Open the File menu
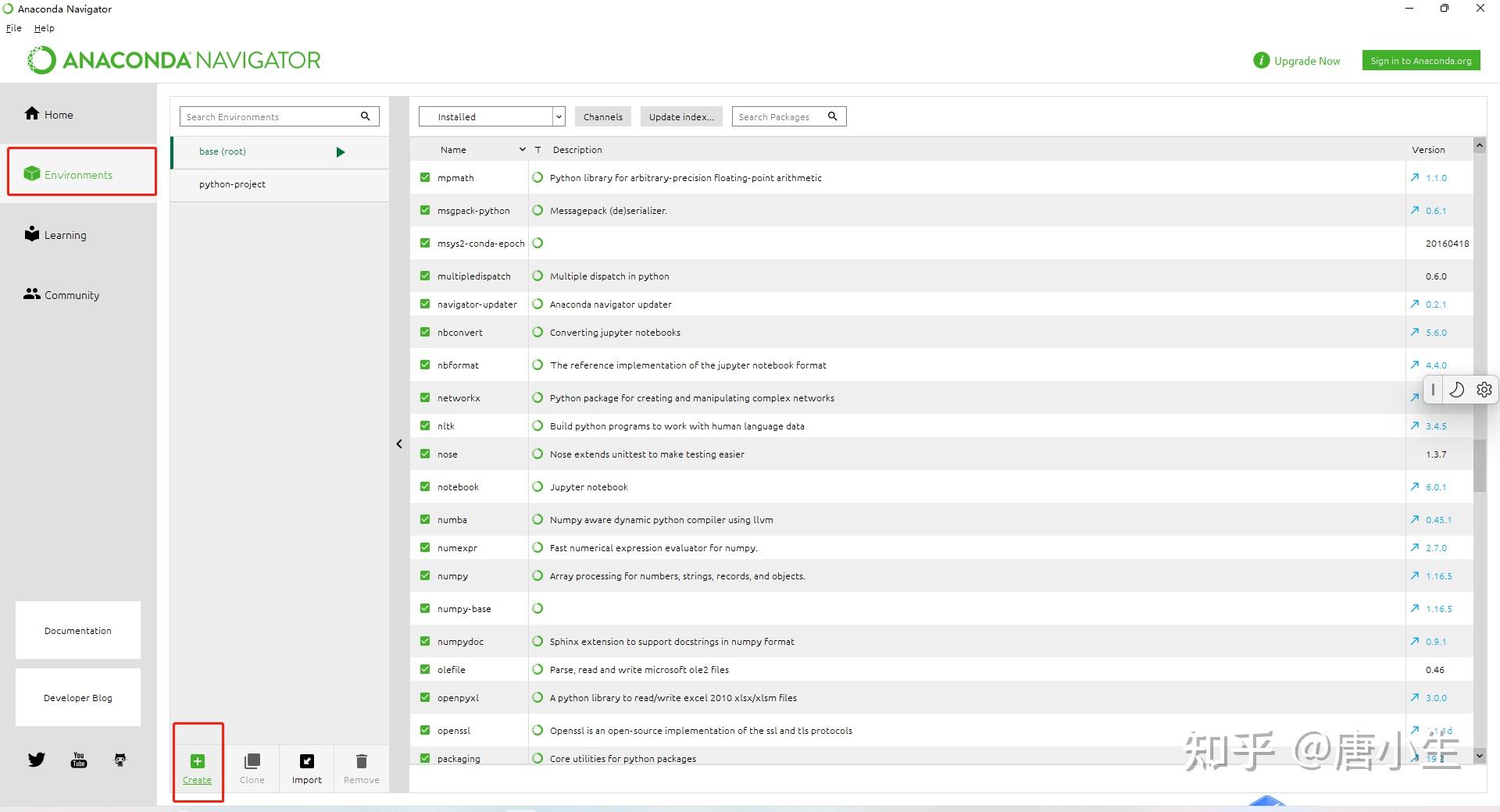Viewport: 1500px width, 812px height. [14, 28]
